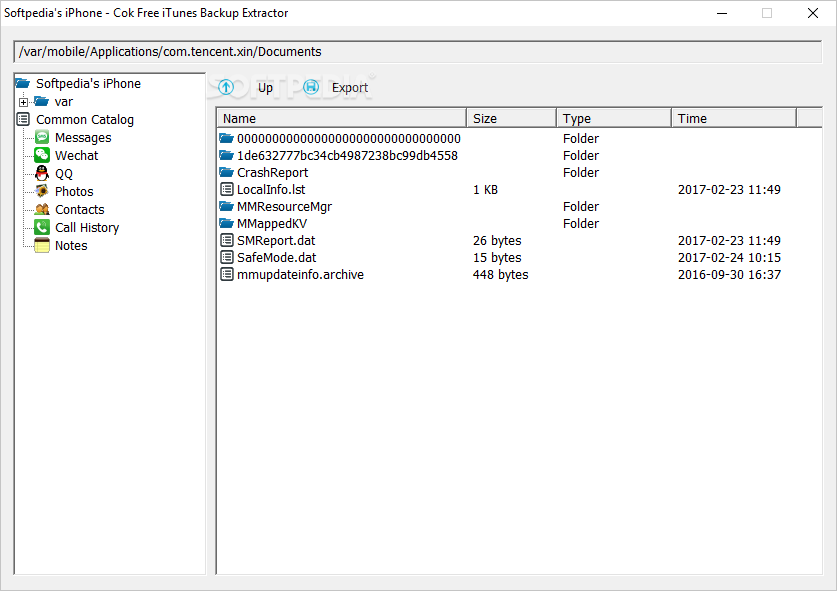837x591 pixels.
Task: Click the MMappedKV folder icon
Action: click(x=227, y=223)
